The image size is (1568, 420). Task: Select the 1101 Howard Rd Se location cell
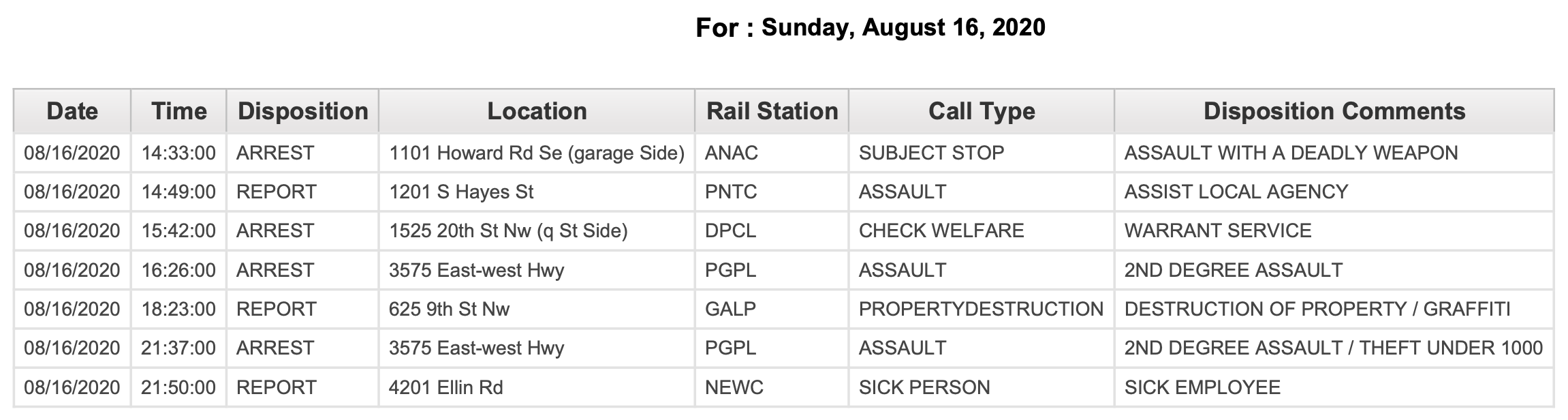point(537,153)
